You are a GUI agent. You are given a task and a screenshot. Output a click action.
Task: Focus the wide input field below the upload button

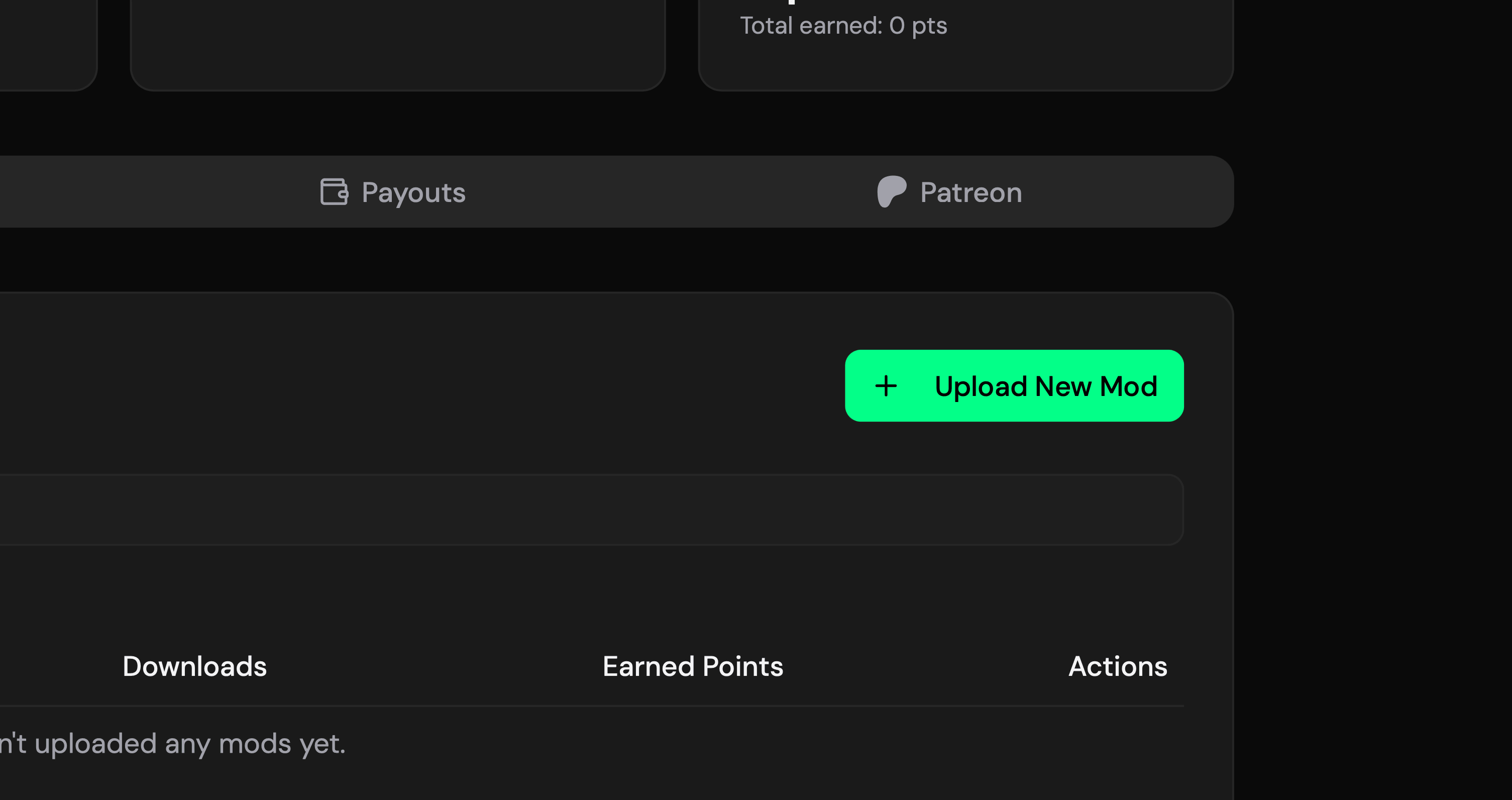[x=587, y=509]
